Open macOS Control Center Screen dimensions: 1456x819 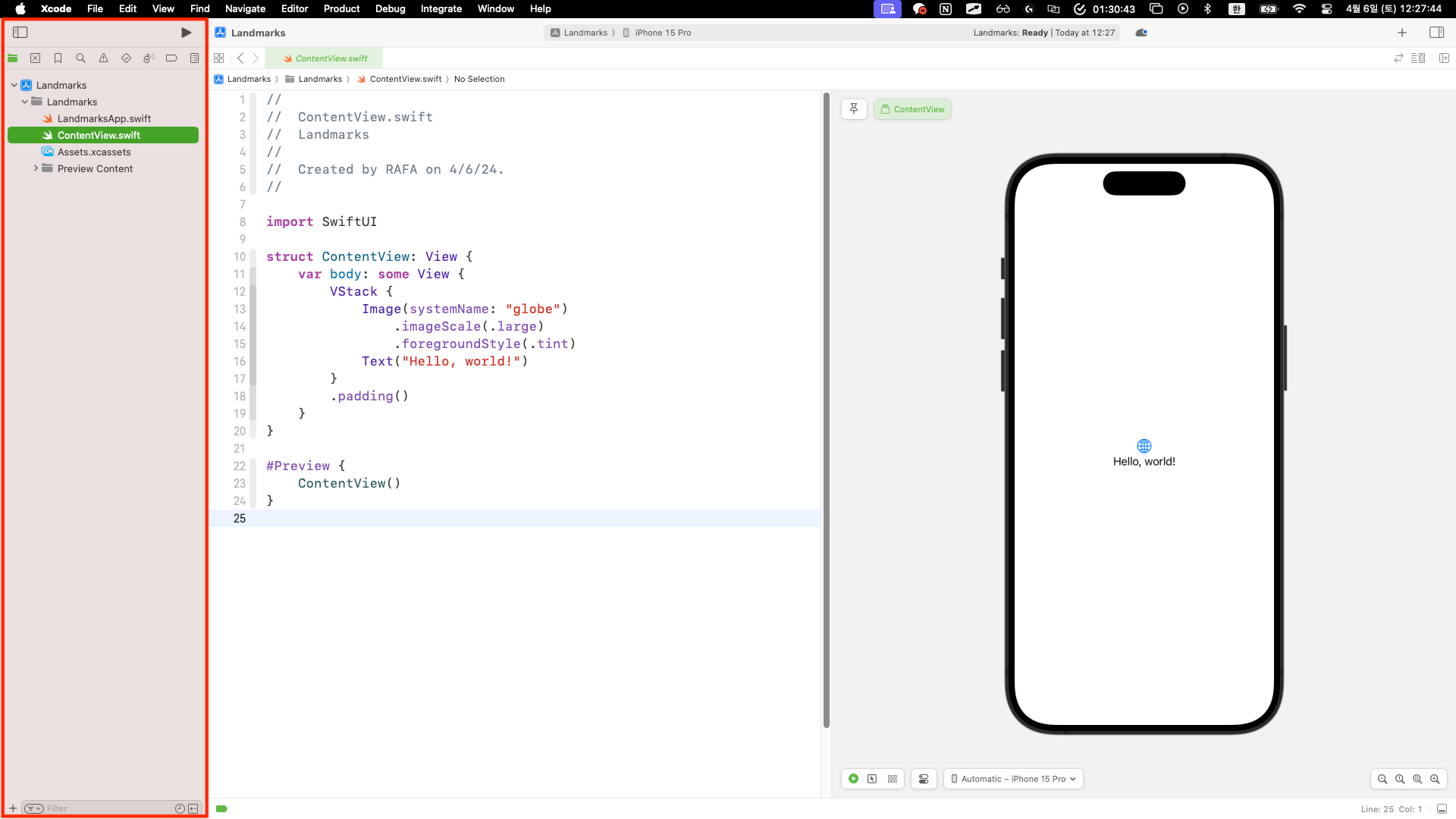(1326, 8)
